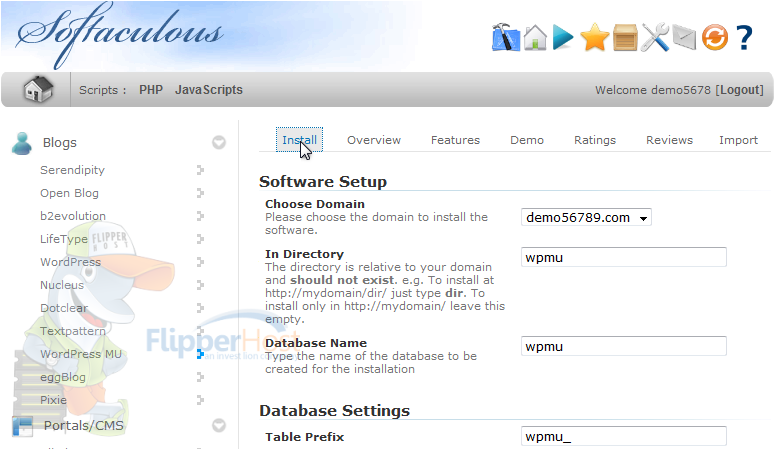Open the Blogs category label
The image size is (776, 450).
60,143
